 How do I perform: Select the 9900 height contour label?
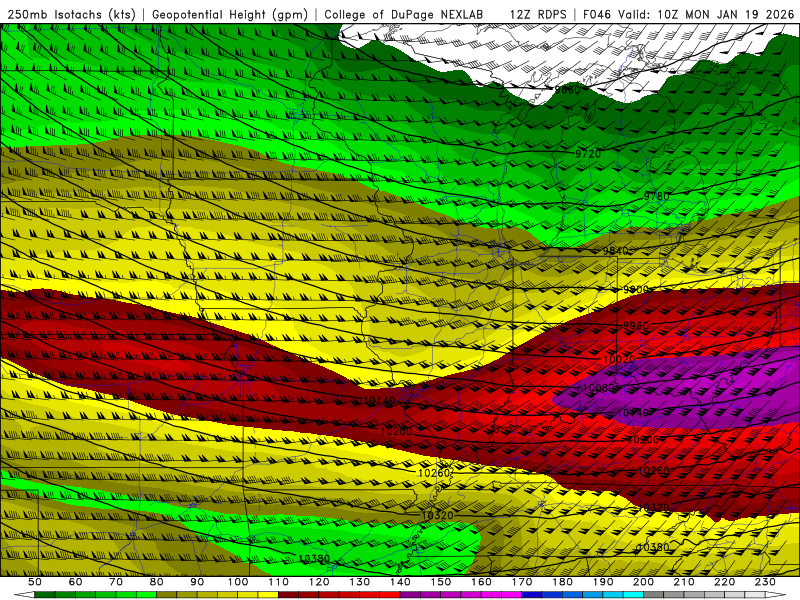point(636,289)
